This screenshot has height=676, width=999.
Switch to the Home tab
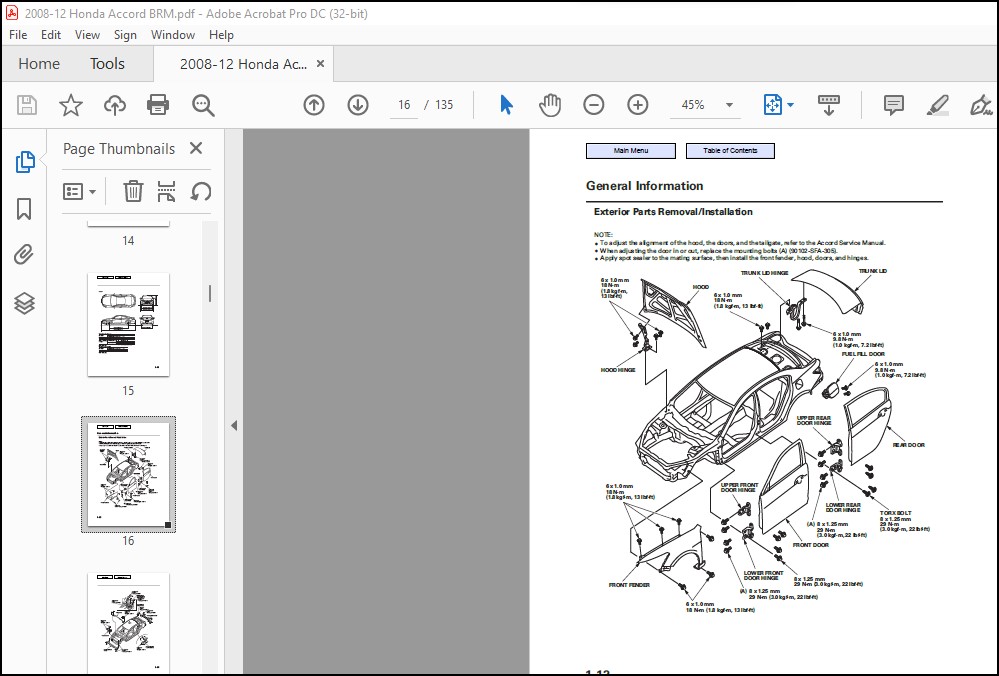pyautogui.click(x=39, y=64)
